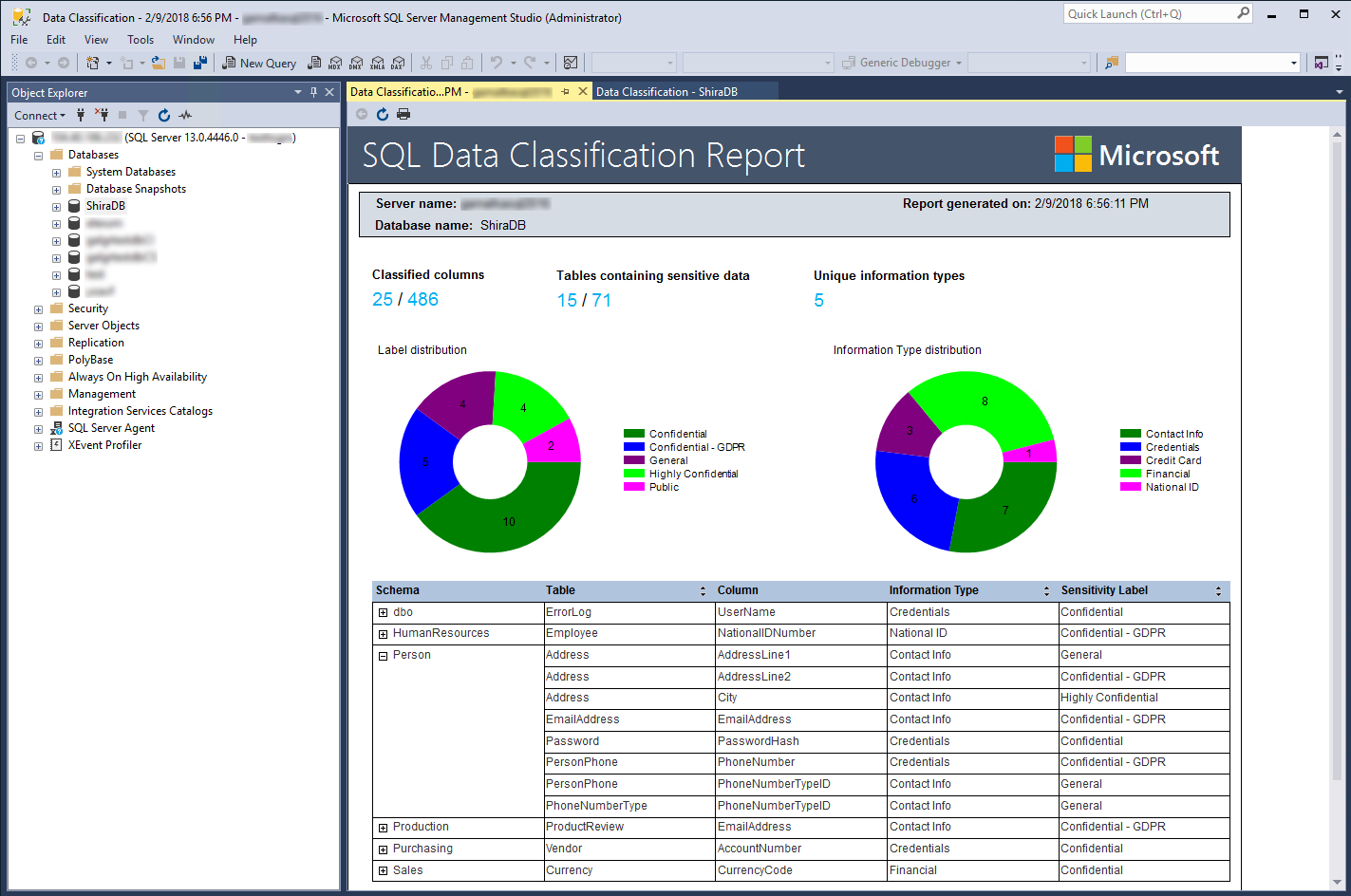Print the classification report
The height and width of the screenshot is (896, 1351).
pos(403,115)
